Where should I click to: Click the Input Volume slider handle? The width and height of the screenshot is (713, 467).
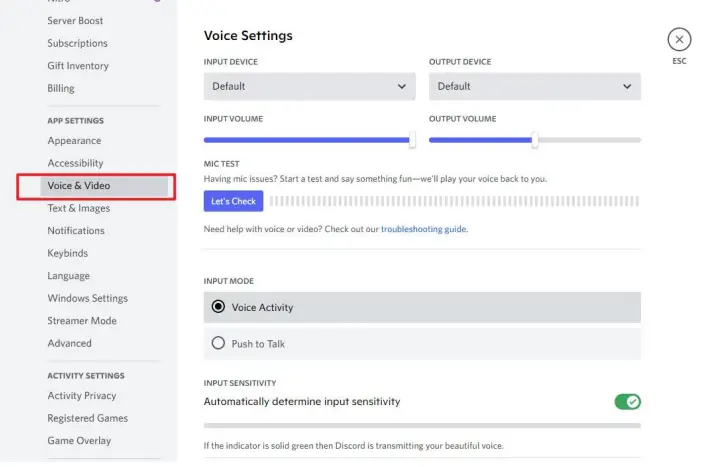[412, 140]
